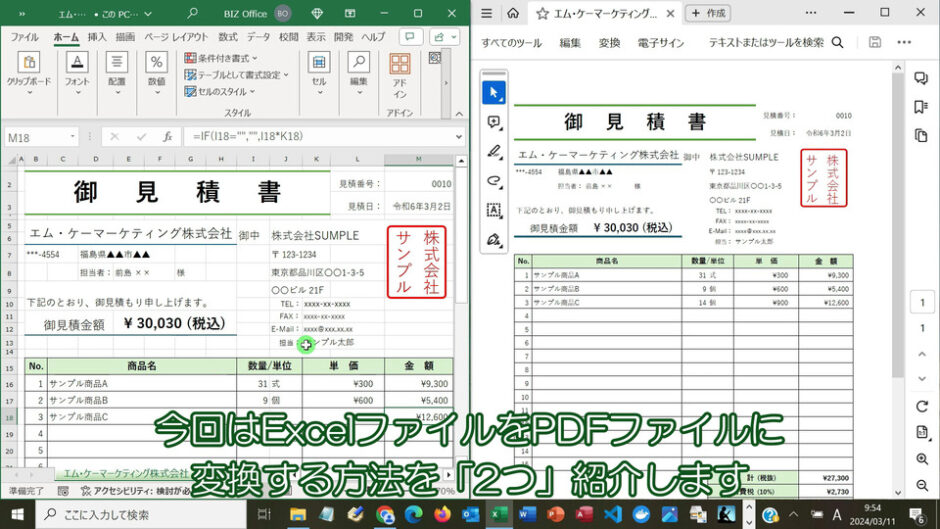Select the text box tool

point(494,210)
